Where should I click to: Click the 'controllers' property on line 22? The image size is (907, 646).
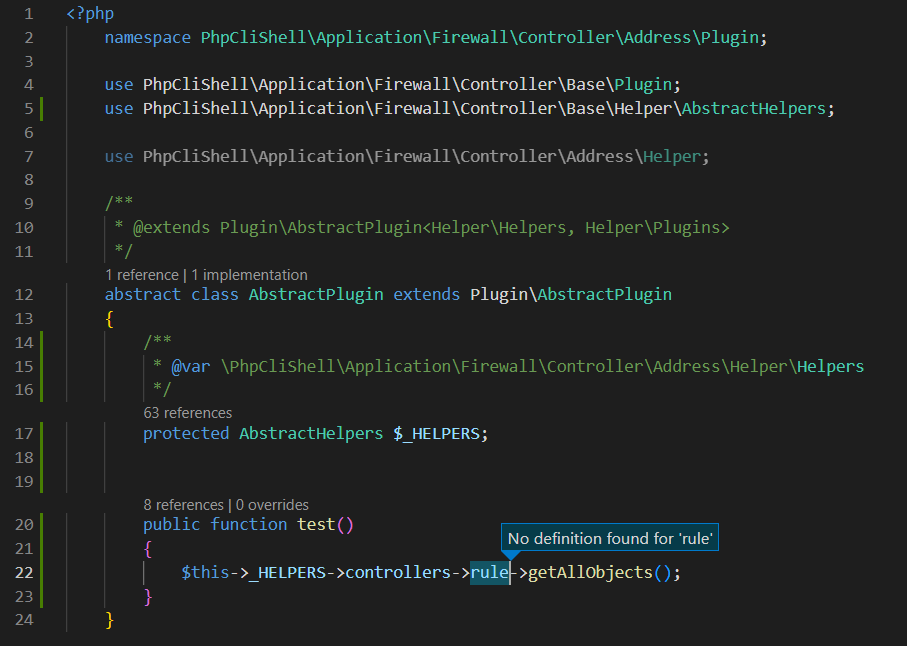tap(398, 573)
